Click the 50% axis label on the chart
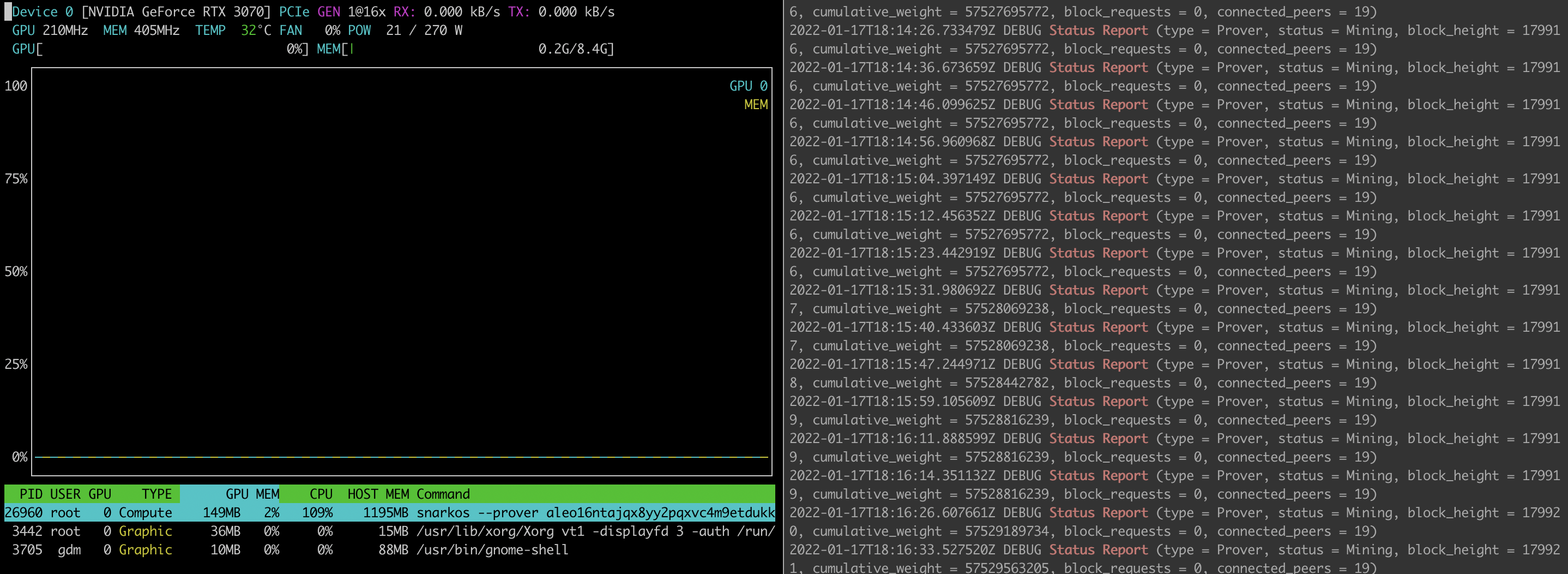The height and width of the screenshot is (574, 1568). 16,272
